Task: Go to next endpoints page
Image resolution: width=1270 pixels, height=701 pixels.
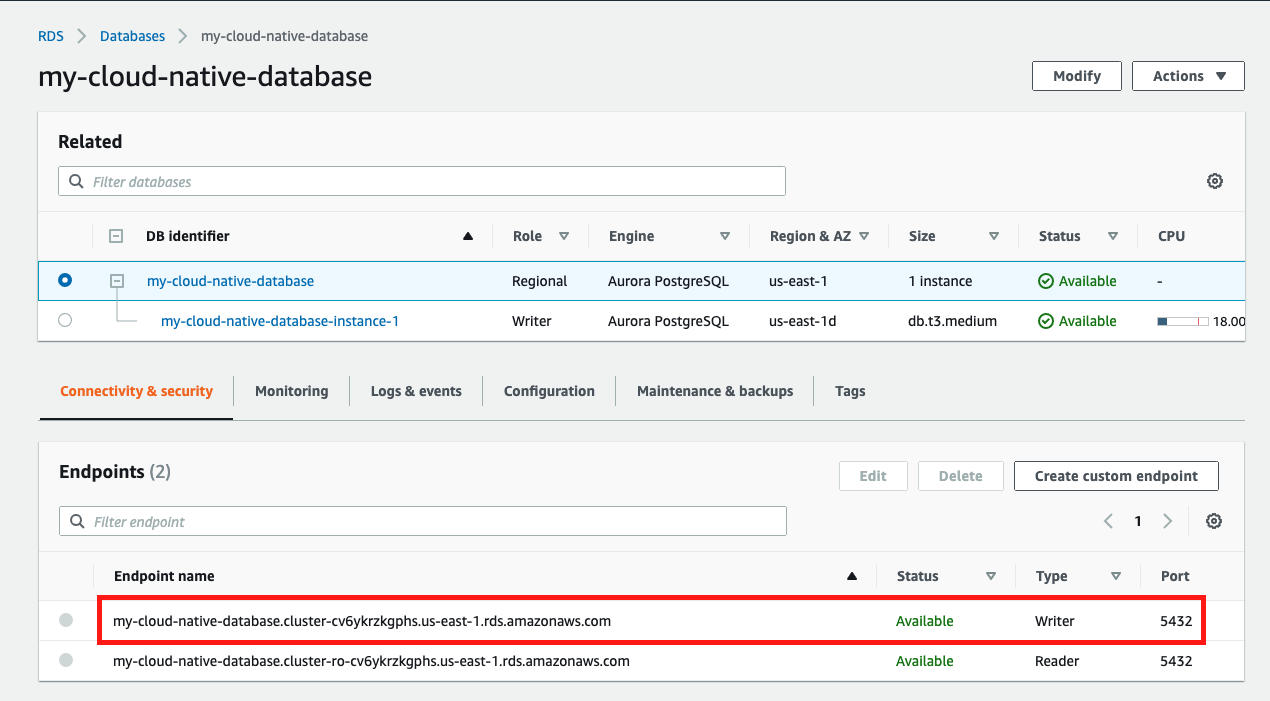Action: click(1167, 521)
